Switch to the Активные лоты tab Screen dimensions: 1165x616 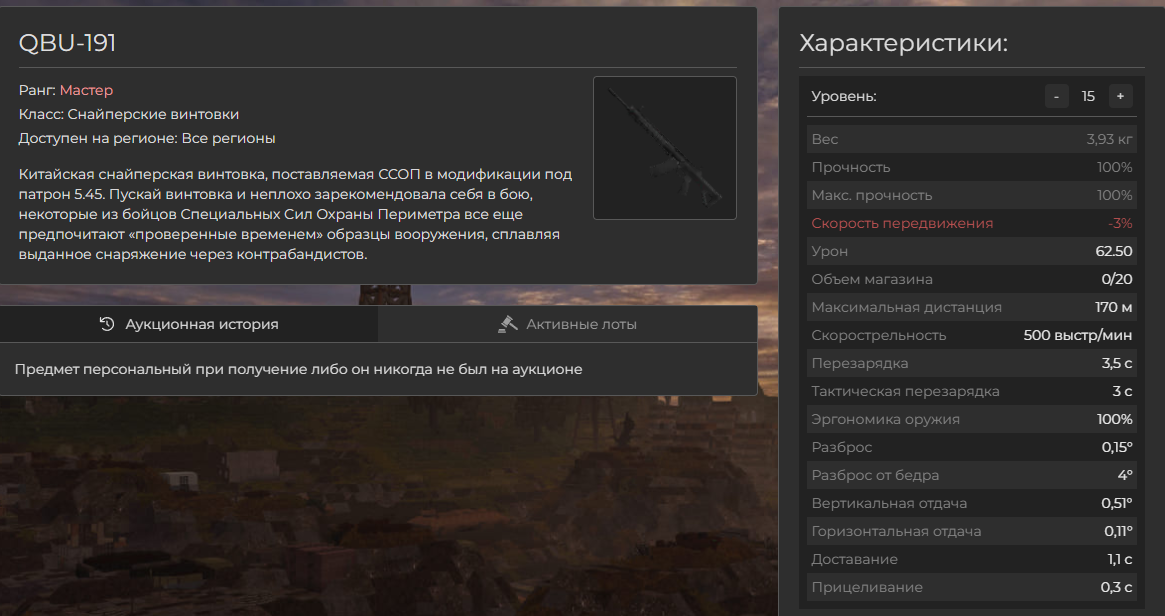coord(568,324)
